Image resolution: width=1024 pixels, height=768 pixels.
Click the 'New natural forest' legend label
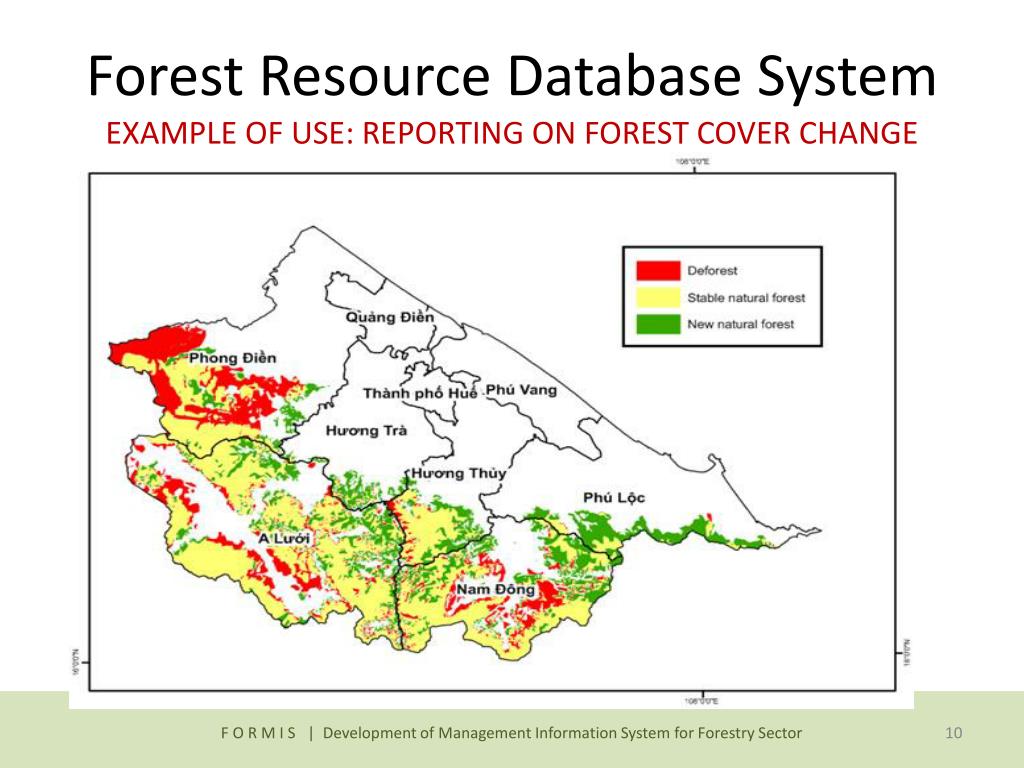(741, 324)
